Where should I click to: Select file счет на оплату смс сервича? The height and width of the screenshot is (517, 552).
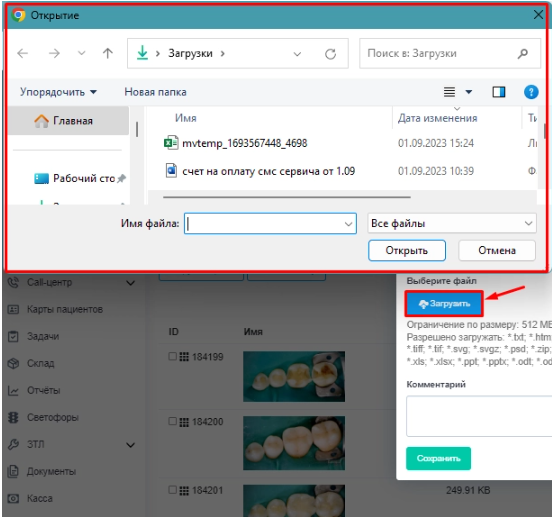[269, 171]
